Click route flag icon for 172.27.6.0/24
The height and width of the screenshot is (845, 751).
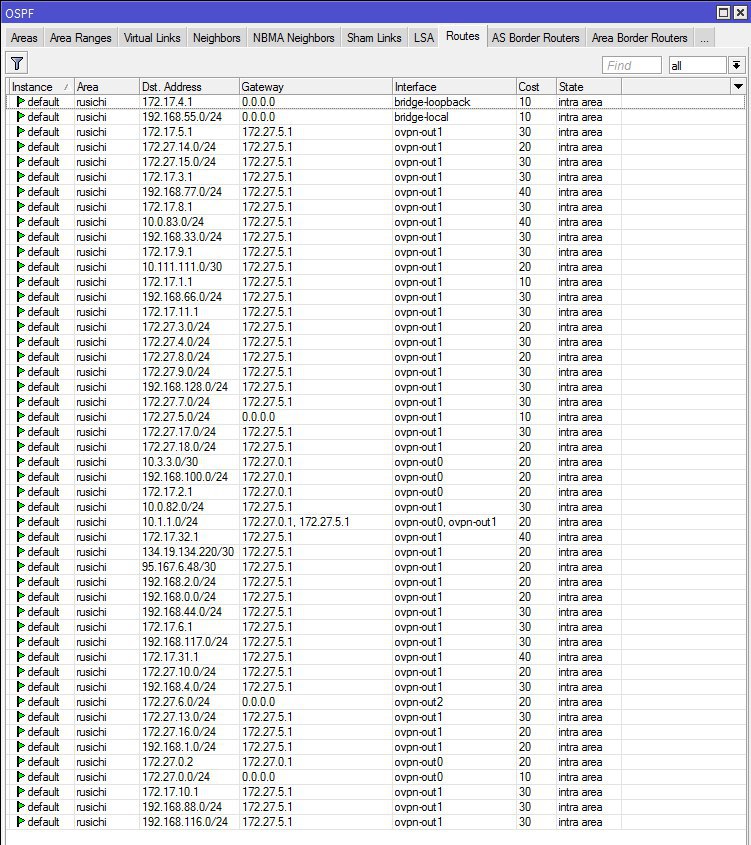[21, 702]
